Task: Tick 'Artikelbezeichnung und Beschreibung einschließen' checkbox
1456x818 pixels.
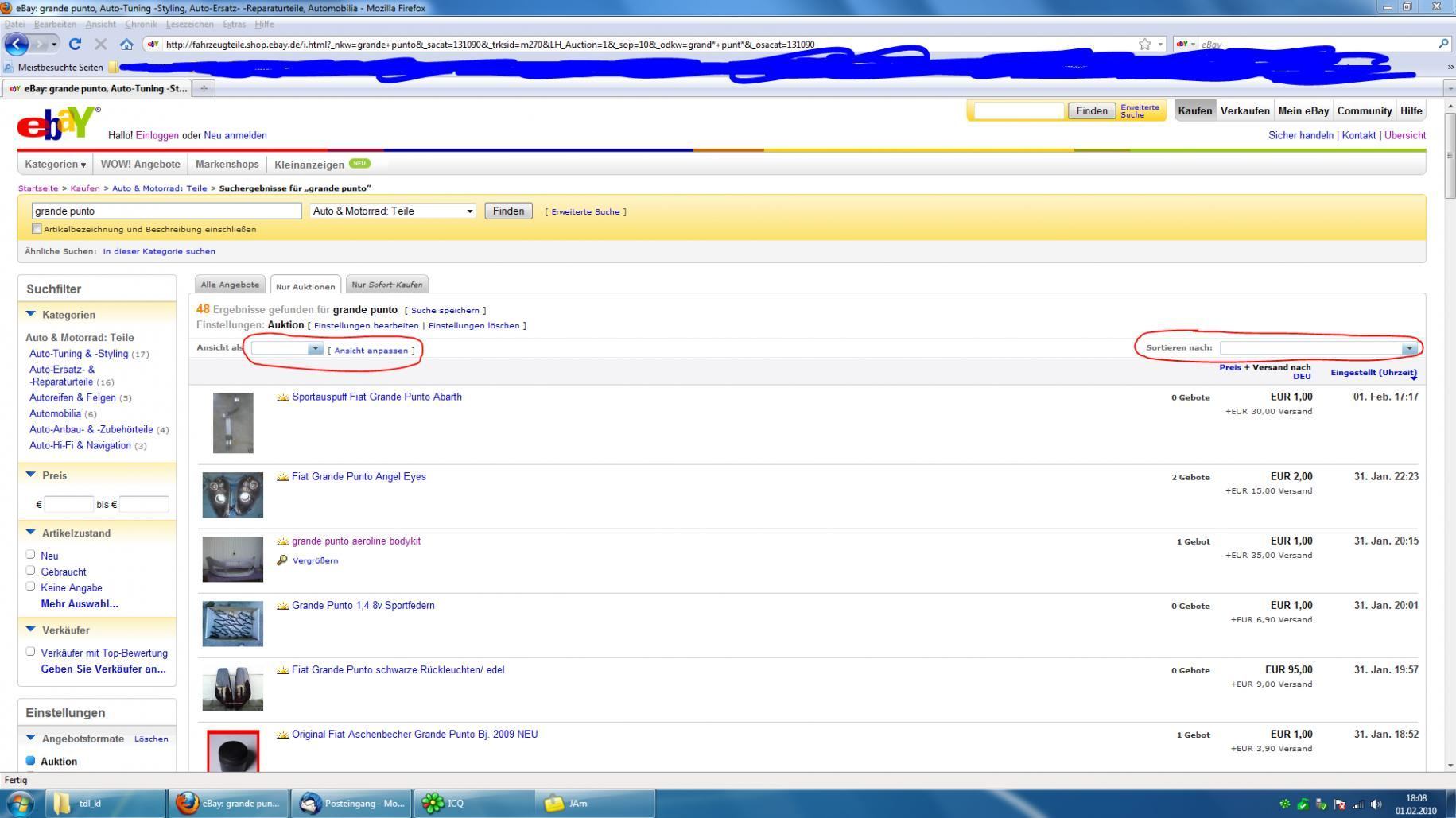Action: tap(37, 229)
